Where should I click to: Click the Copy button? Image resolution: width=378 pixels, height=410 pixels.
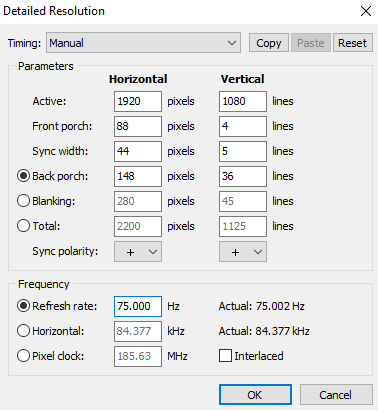[x=269, y=43]
